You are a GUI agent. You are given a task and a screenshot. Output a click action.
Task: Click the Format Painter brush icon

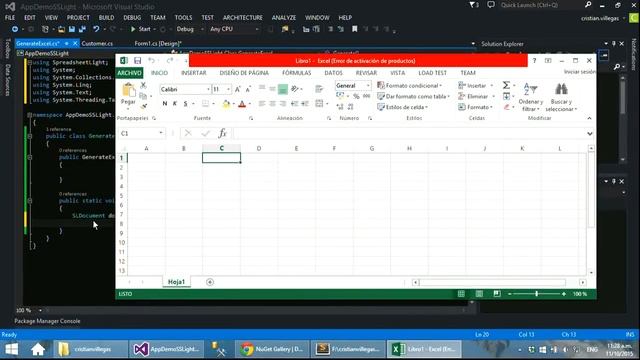(143, 107)
